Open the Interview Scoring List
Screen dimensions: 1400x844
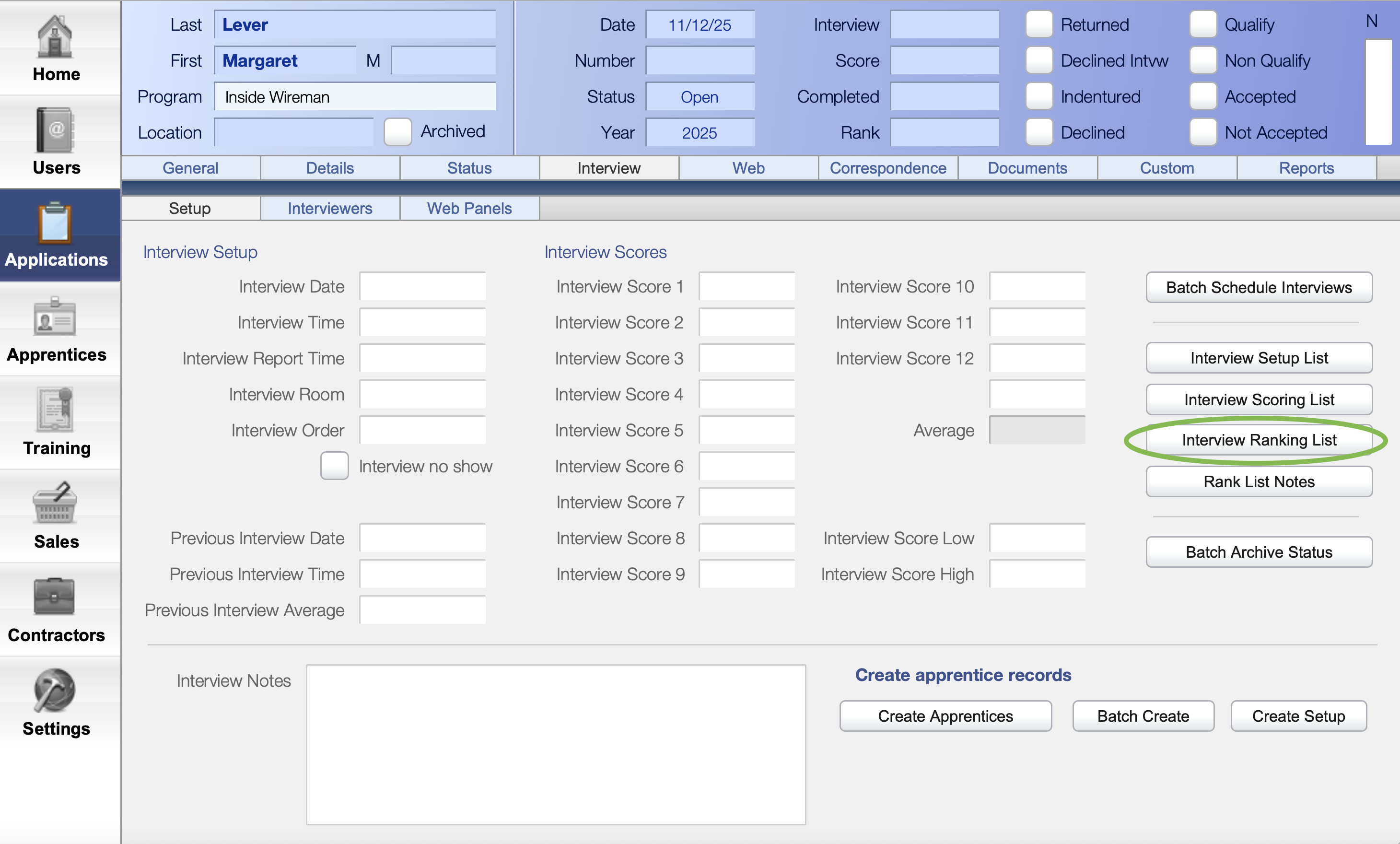(1259, 399)
